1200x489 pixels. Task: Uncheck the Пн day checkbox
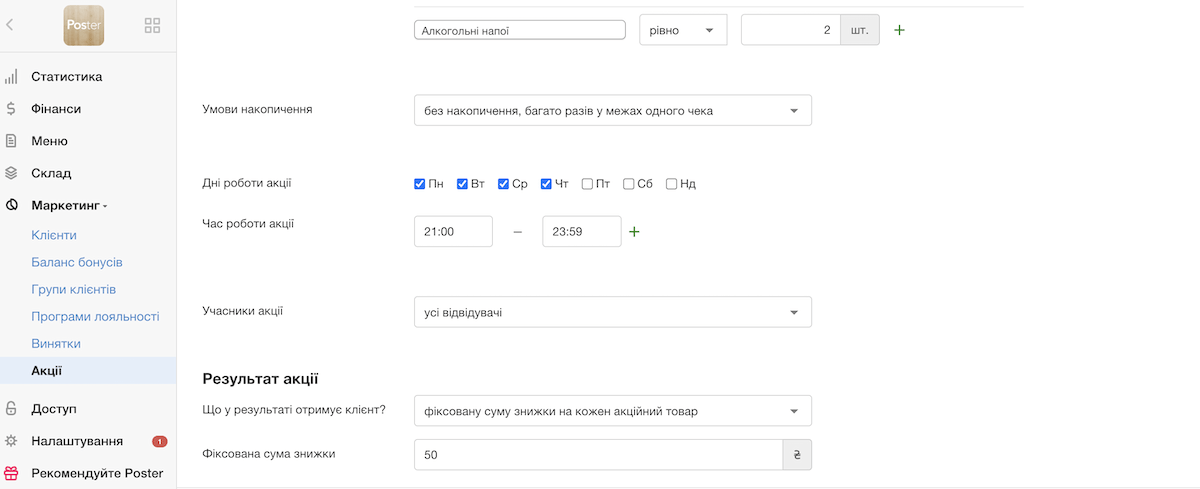pos(420,184)
